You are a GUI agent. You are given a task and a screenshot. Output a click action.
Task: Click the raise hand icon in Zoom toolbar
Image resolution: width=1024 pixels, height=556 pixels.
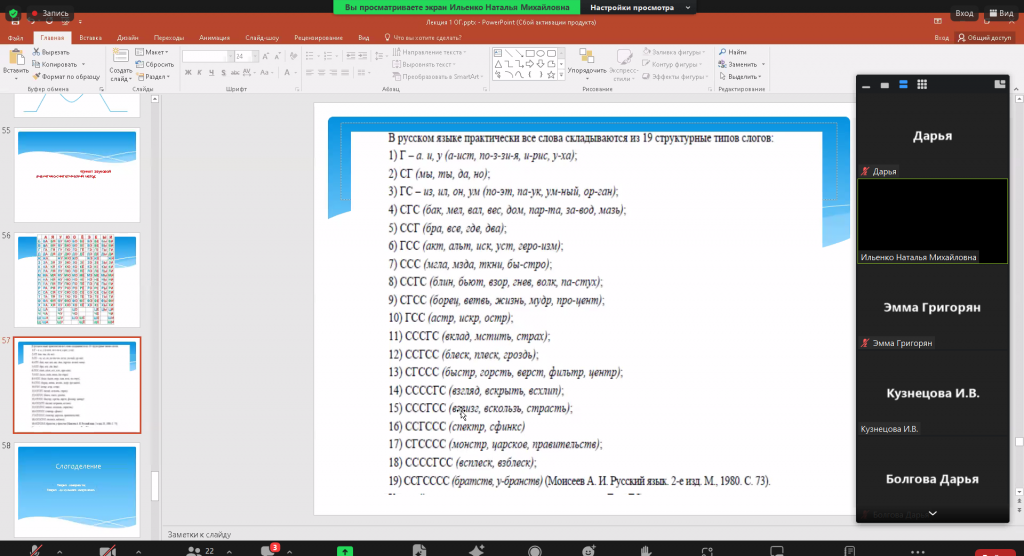645,551
